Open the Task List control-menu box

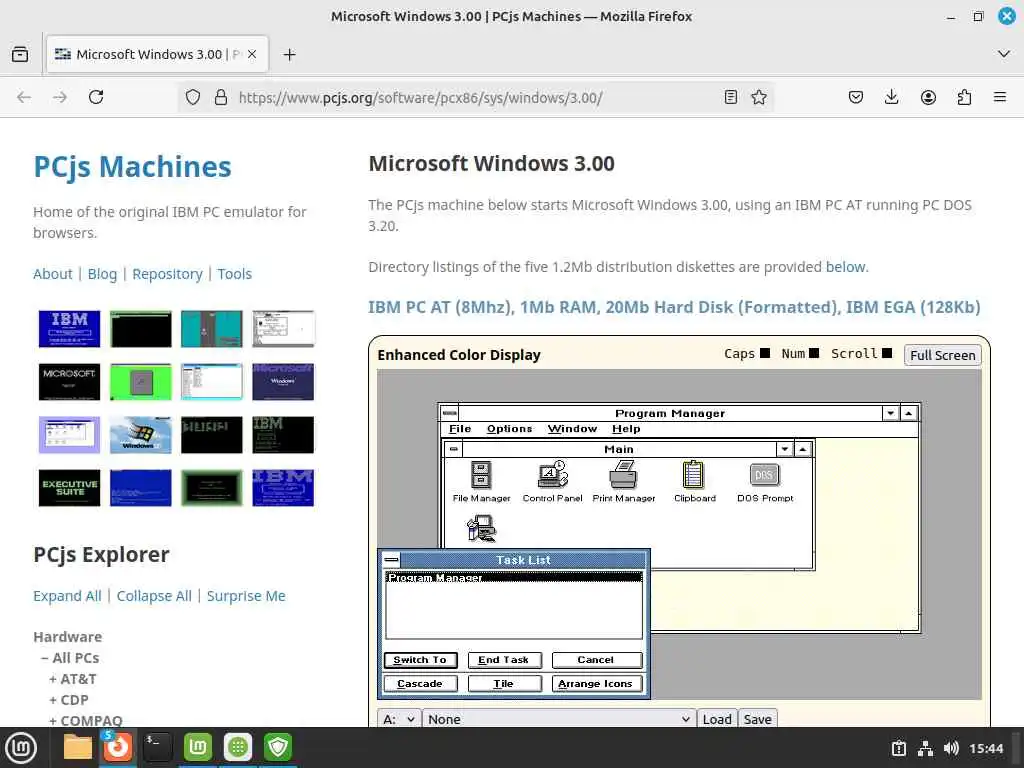click(391, 559)
